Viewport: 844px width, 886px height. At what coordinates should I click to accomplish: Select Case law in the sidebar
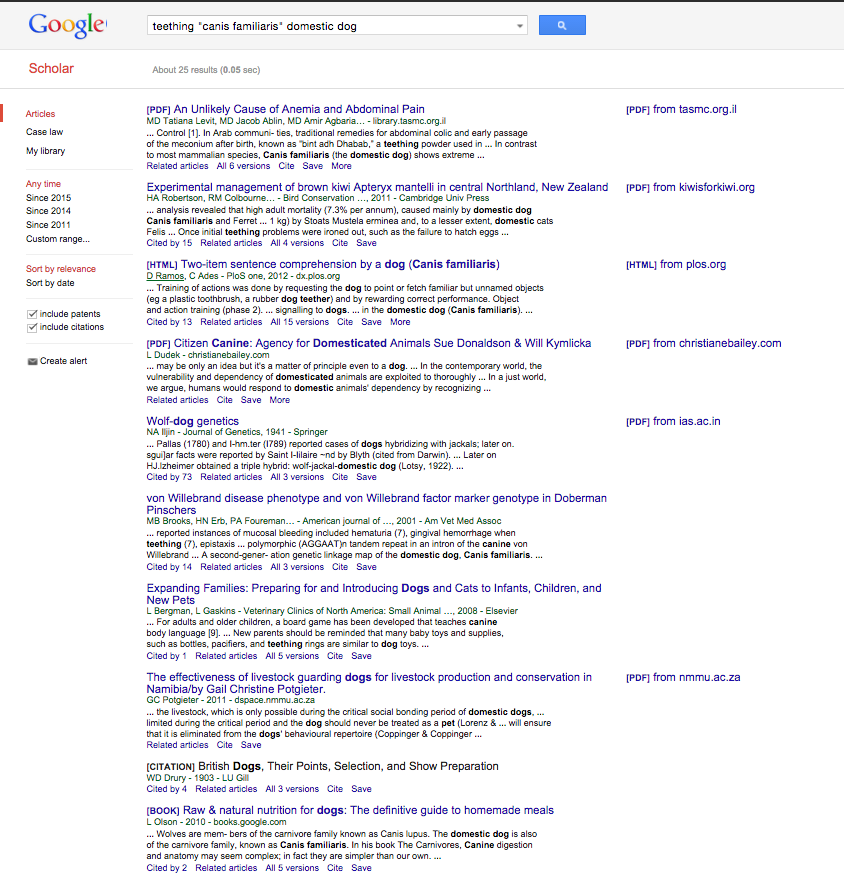(44, 132)
